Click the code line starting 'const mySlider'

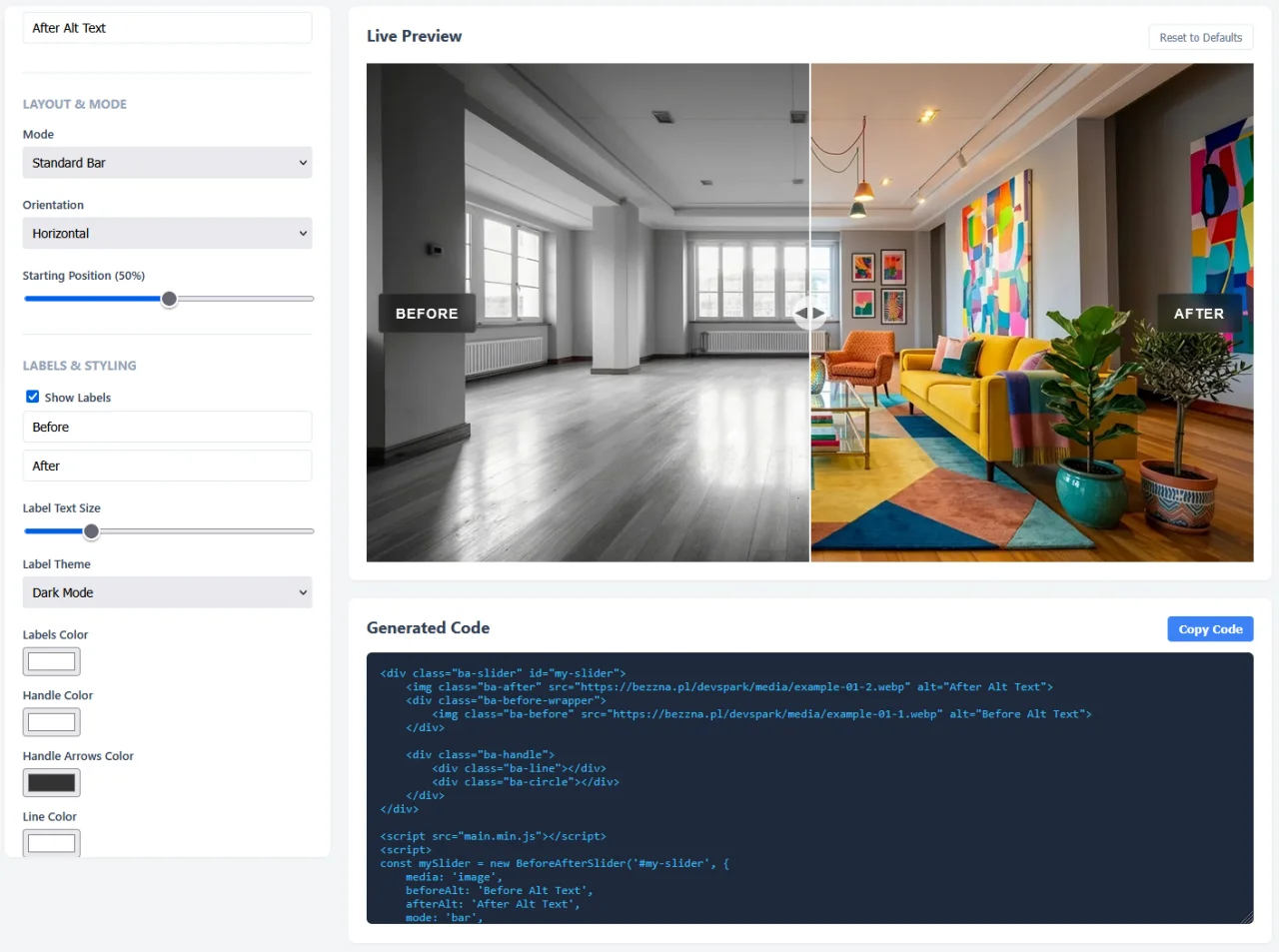pyautogui.click(x=555, y=863)
